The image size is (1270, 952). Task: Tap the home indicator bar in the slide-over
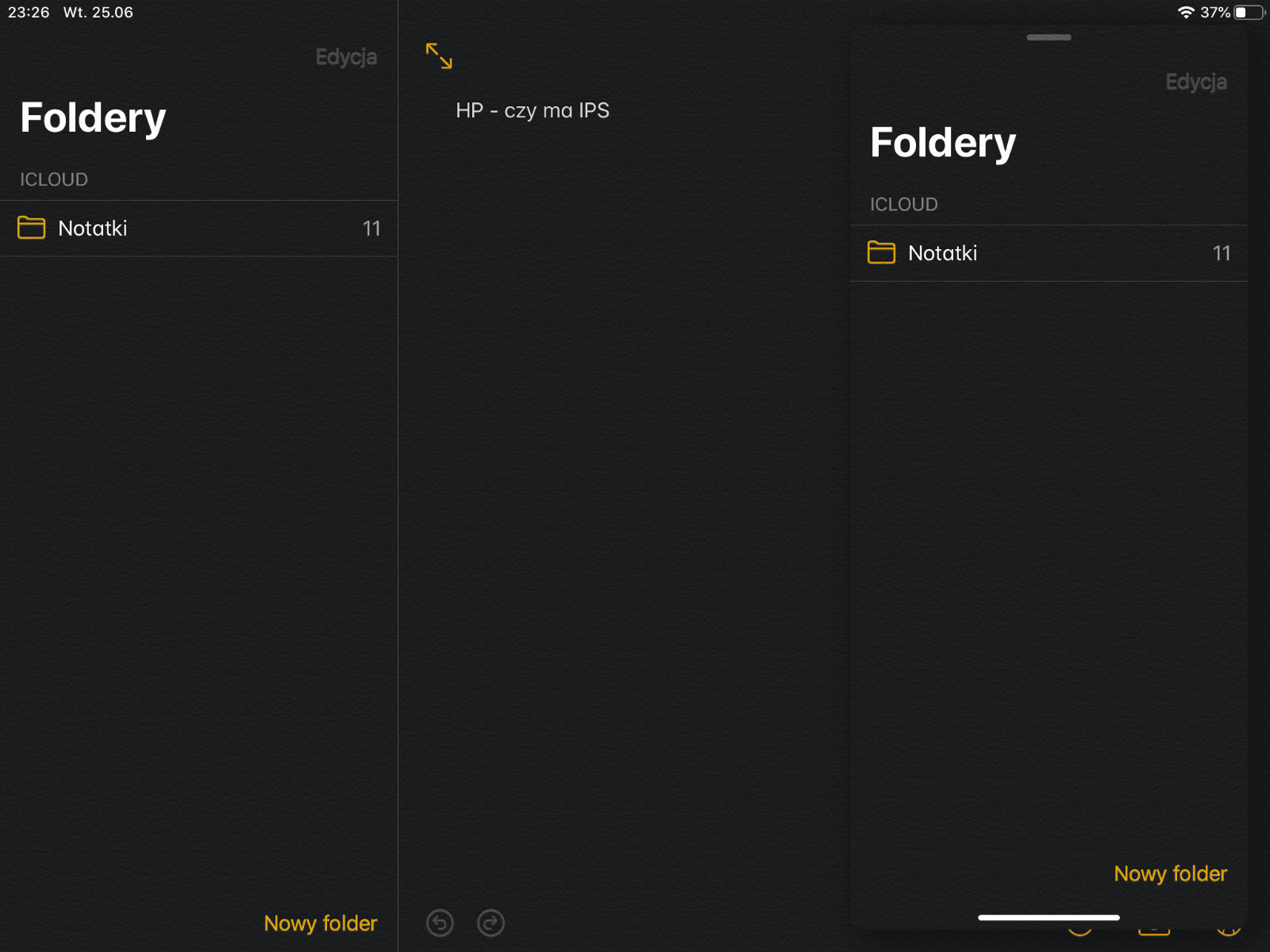click(1049, 918)
